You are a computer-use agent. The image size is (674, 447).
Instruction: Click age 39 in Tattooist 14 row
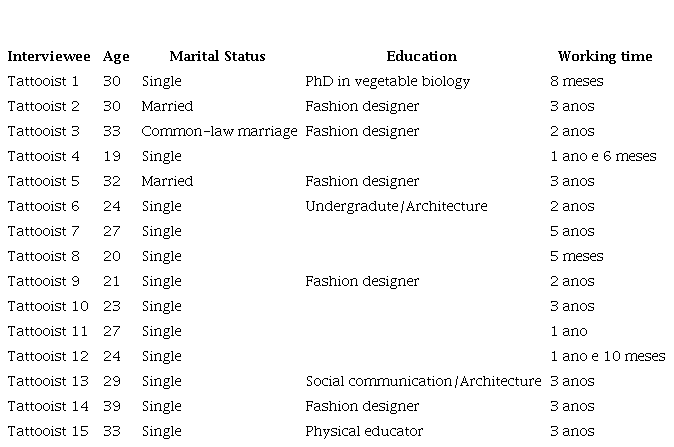[x=111, y=406]
